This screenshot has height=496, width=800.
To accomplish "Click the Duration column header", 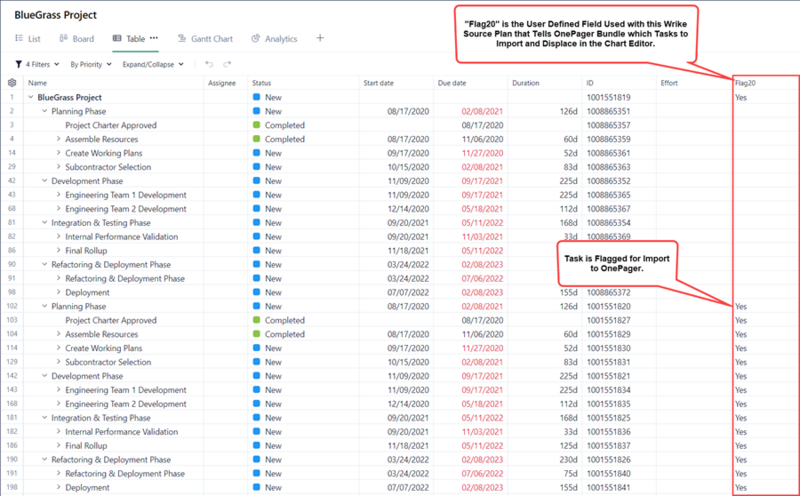I will coord(526,83).
